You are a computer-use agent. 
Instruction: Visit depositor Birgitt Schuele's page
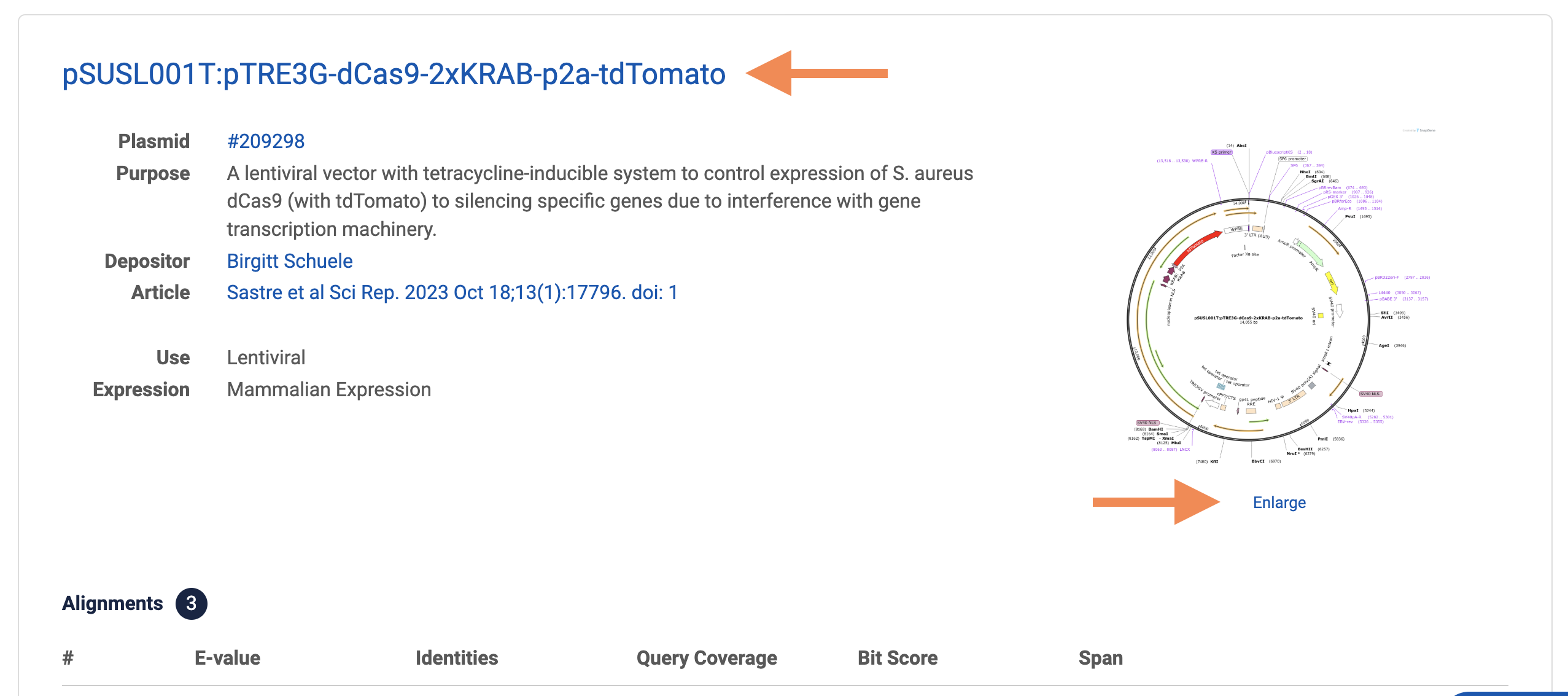tap(290, 261)
